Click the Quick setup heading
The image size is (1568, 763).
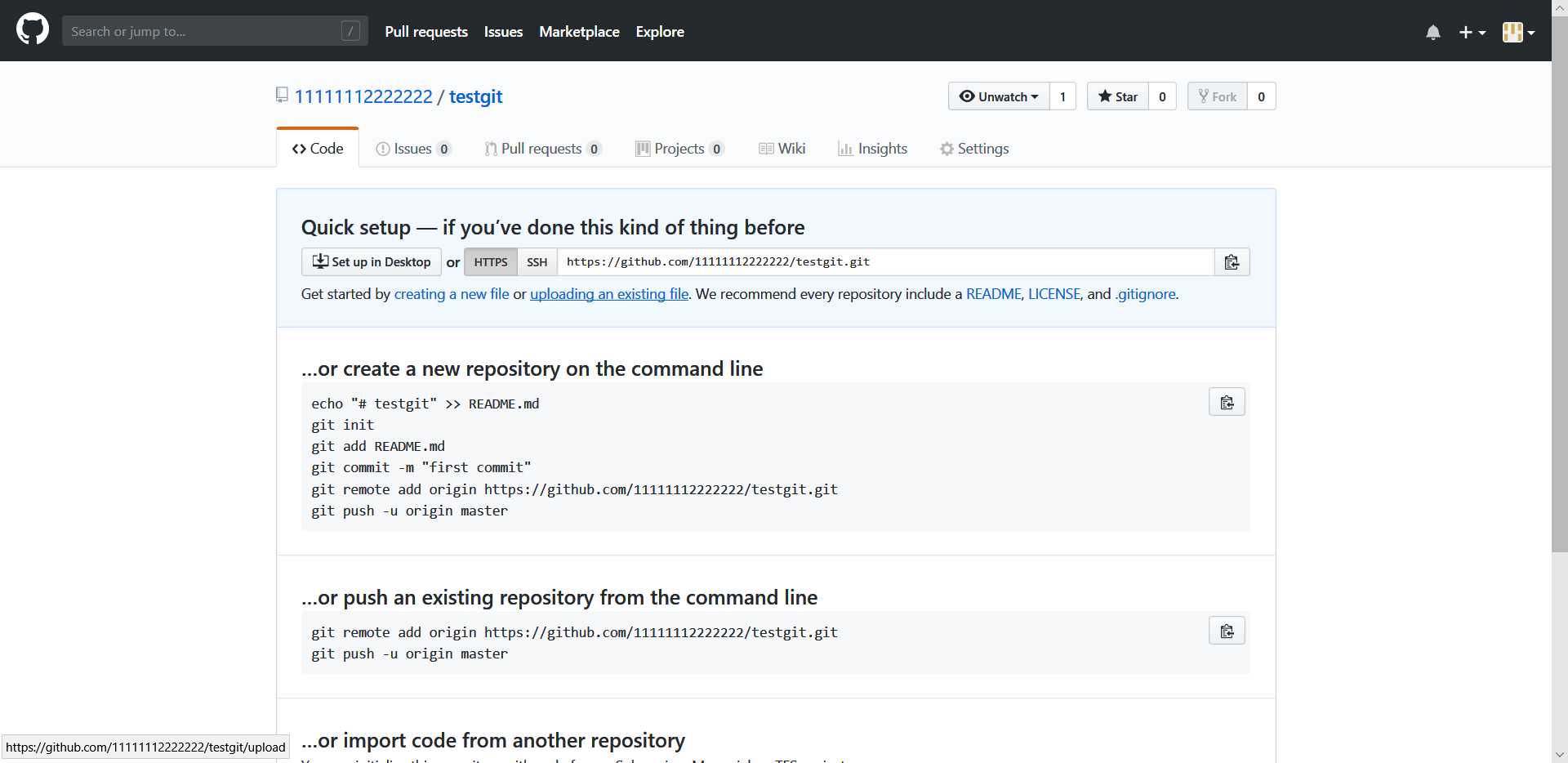553,227
